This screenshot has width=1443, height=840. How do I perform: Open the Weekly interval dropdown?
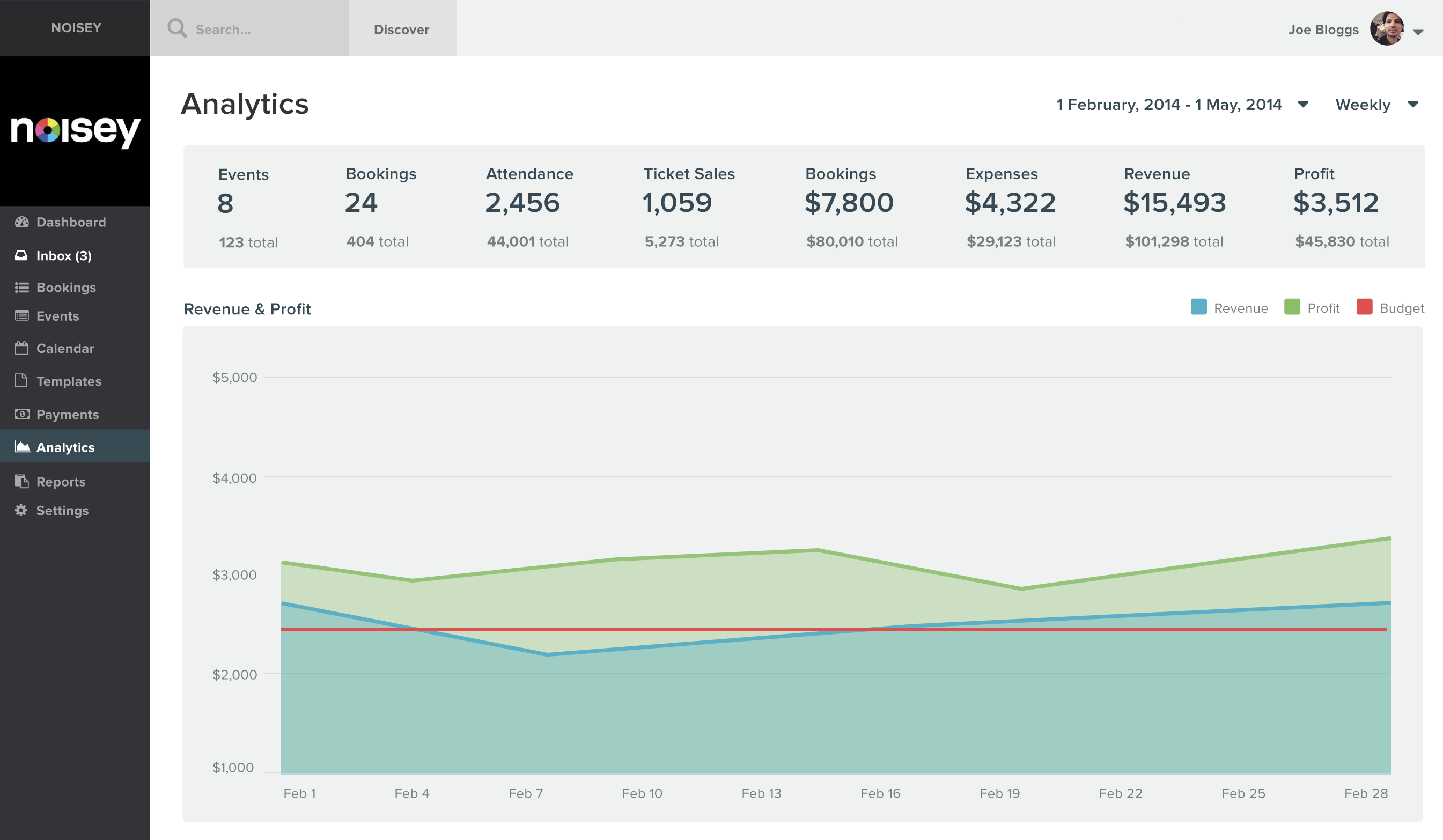[1376, 105]
